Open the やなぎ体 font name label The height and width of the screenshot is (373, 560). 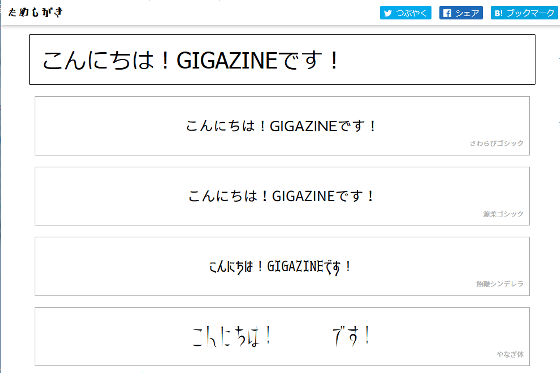pyautogui.click(x=510, y=354)
